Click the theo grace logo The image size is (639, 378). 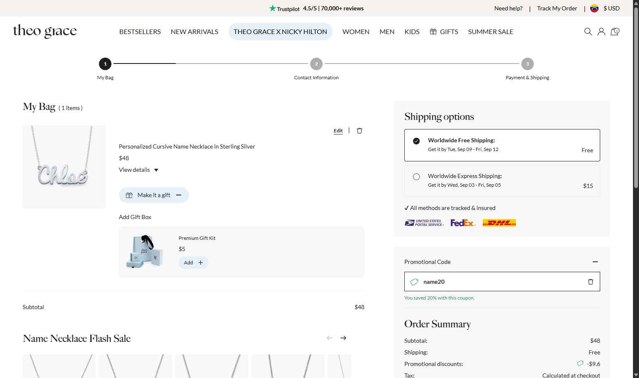pyautogui.click(x=45, y=31)
